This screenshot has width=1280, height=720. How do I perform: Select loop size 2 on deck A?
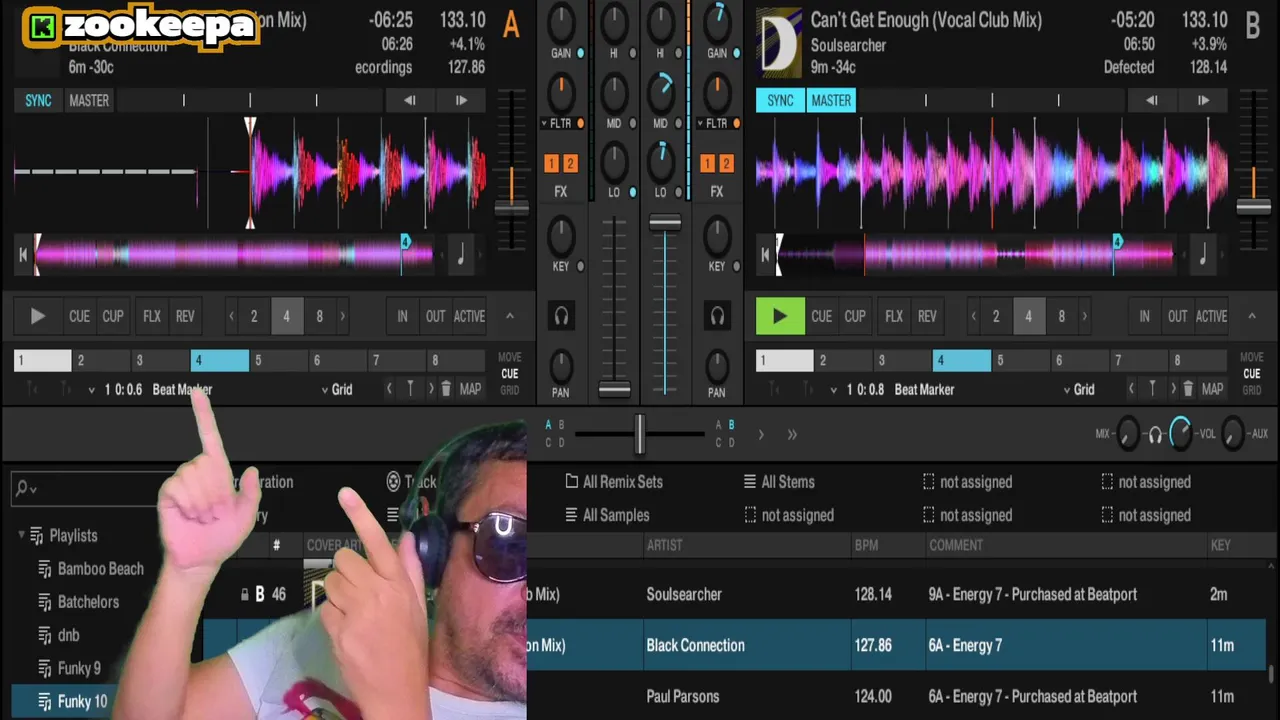click(x=254, y=316)
